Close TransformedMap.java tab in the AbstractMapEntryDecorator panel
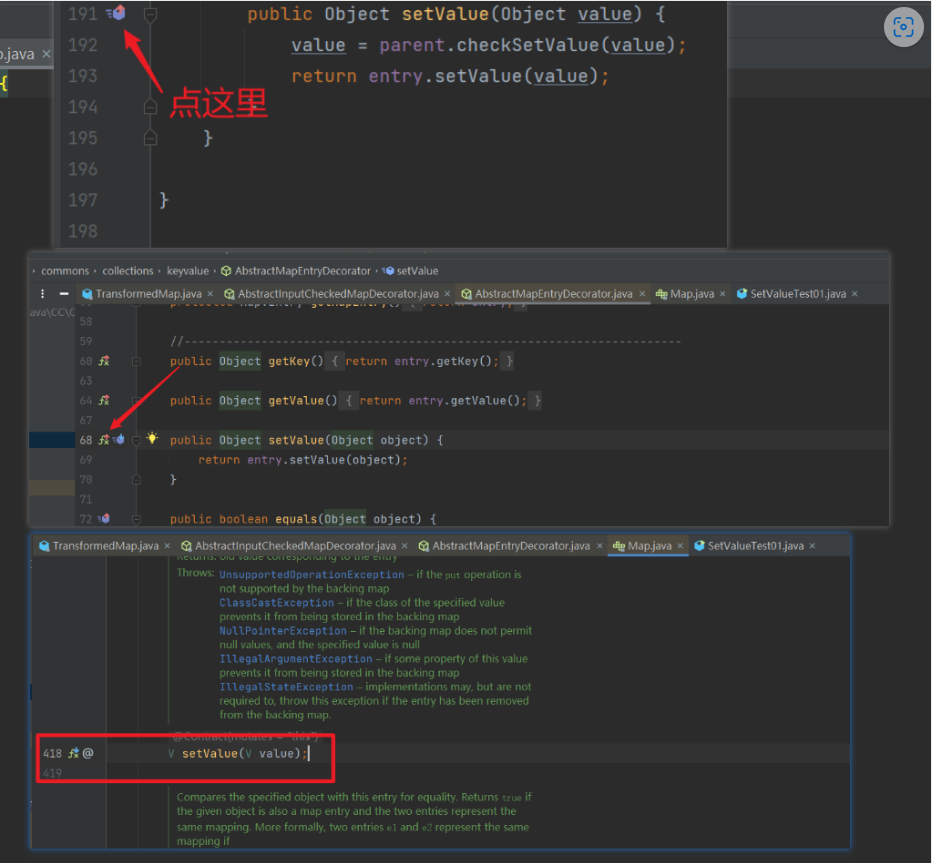This screenshot has width=932, height=863. click(x=210, y=294)
